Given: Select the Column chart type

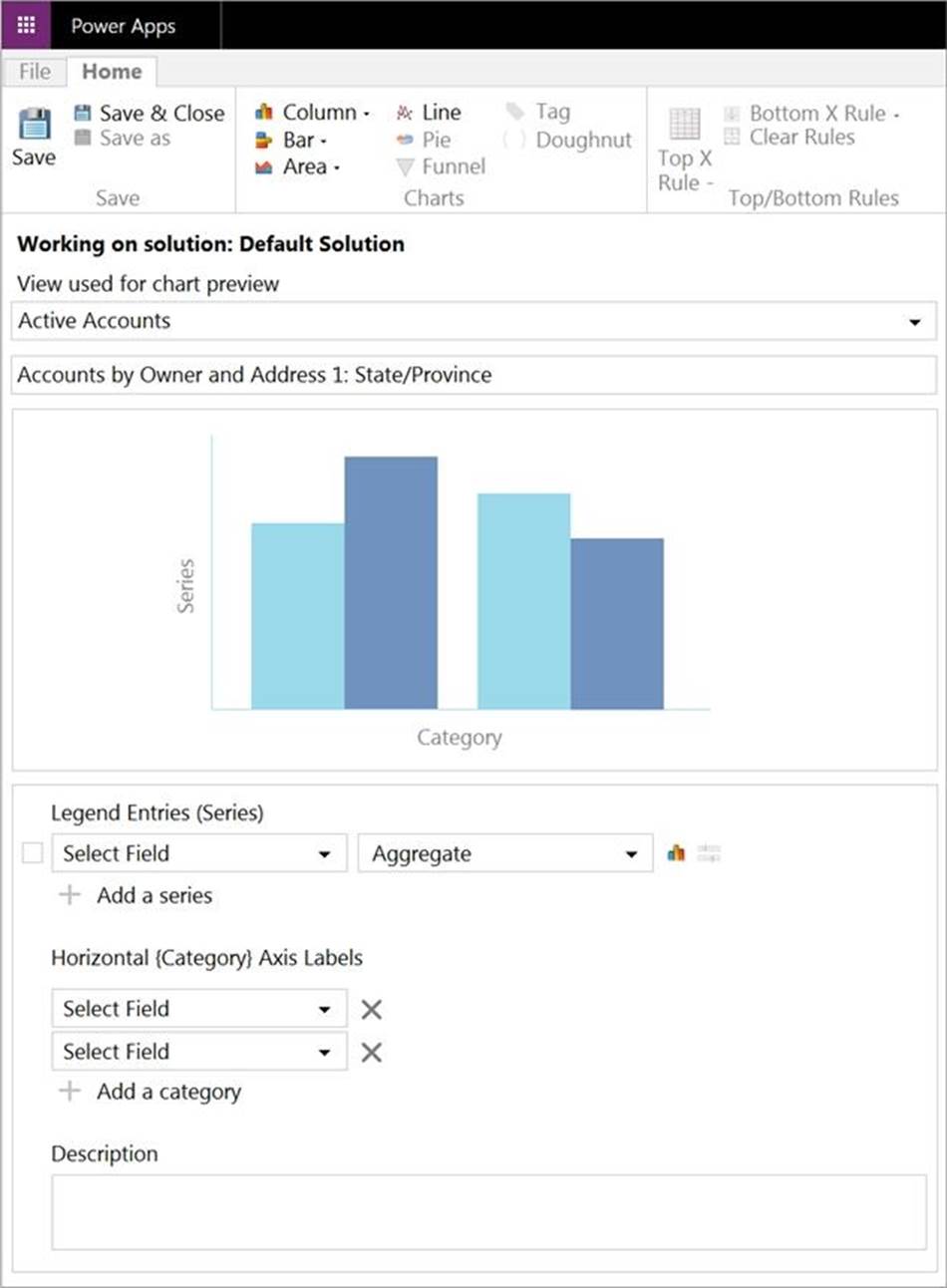Looking at the screenshot, I should pos(312,113).
